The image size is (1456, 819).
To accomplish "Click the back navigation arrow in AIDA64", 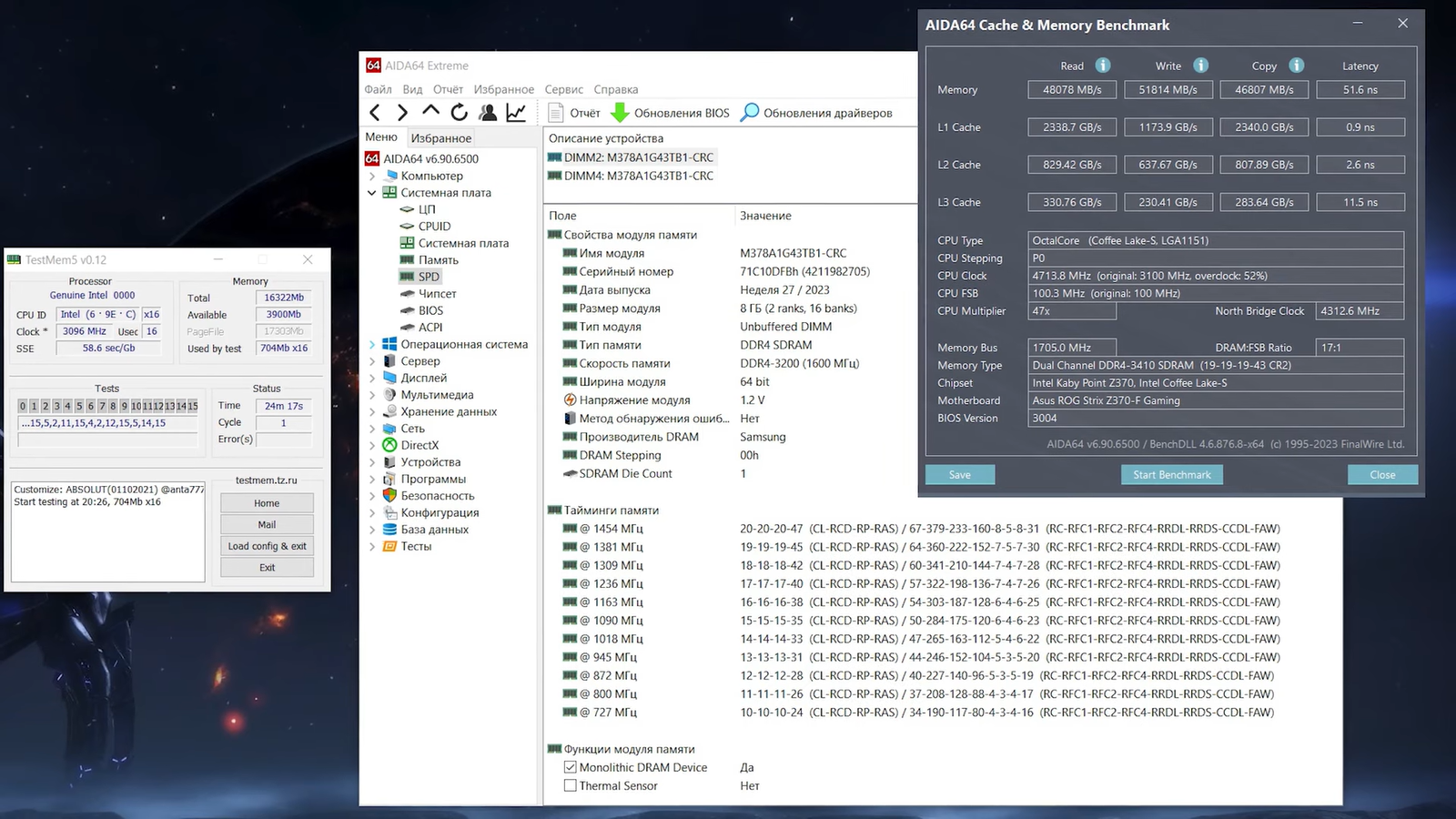I will coord(375,112).
